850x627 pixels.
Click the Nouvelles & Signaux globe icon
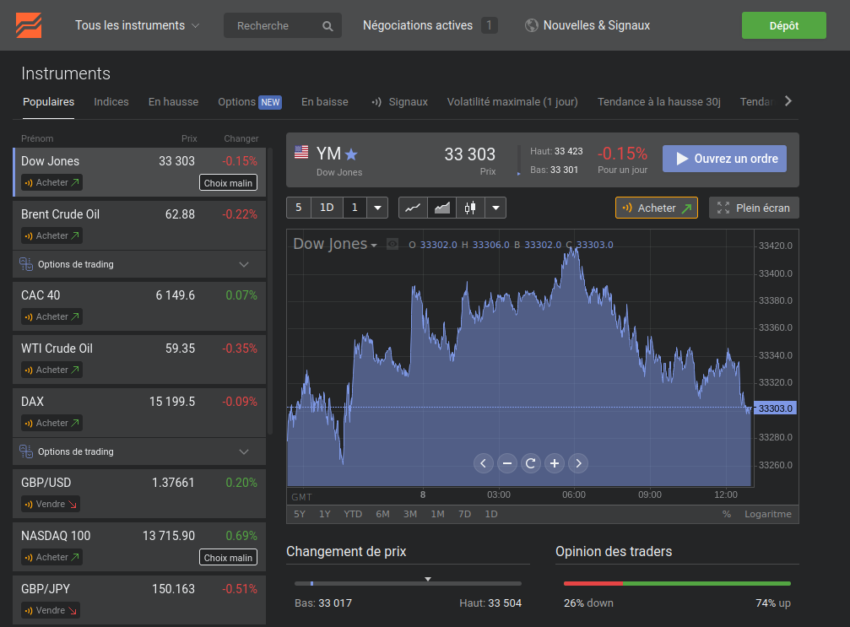click(x=530, y=25)
